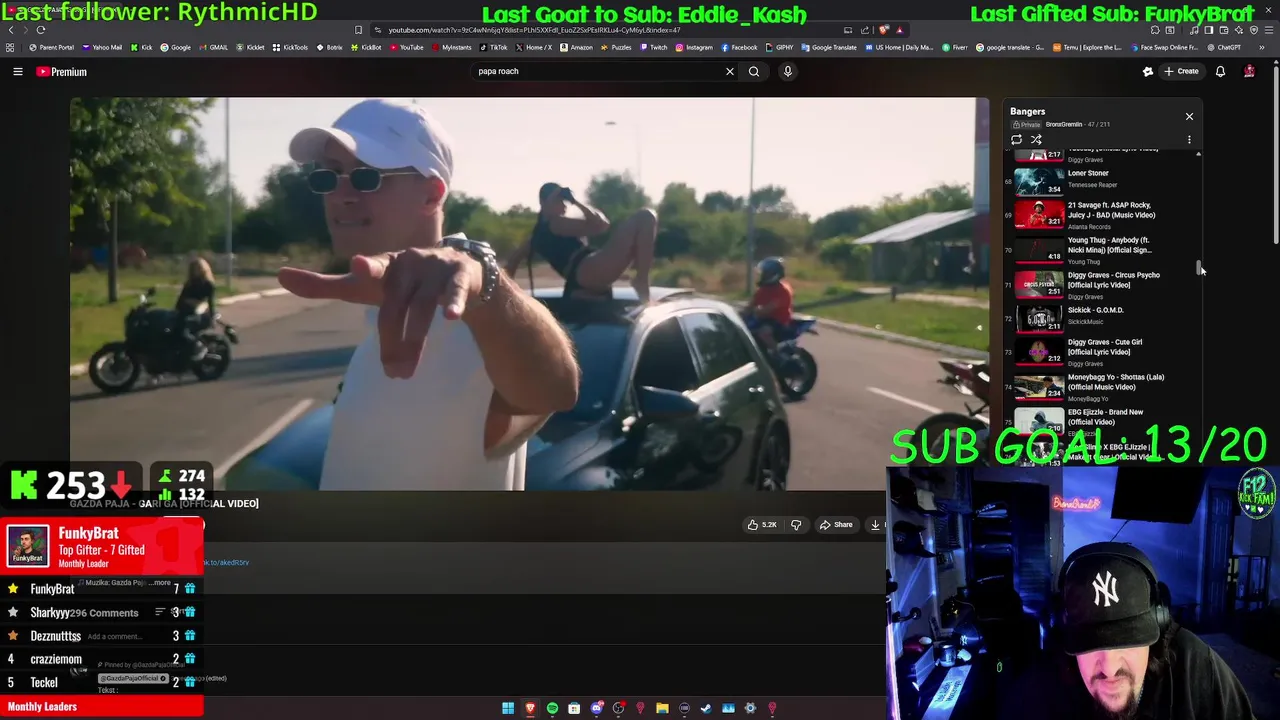This screenshot has width=1280, height=720.
Task: Open the GIPHY bookmark
Action: tap(780, 47)
